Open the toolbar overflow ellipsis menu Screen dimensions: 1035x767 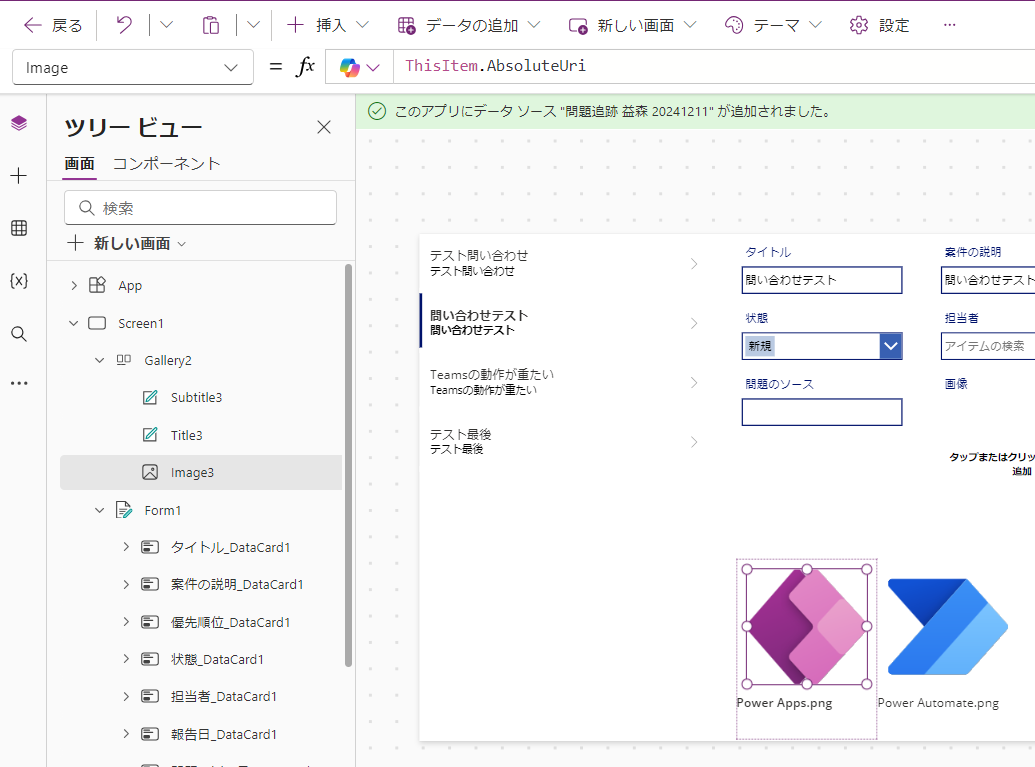coord(949,26)
